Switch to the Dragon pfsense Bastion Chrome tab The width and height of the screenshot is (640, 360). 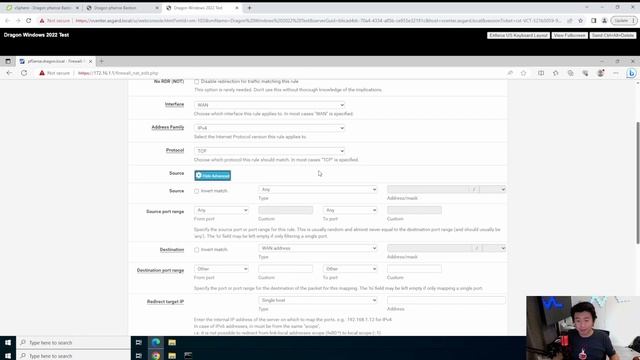[x=122, y=8]
